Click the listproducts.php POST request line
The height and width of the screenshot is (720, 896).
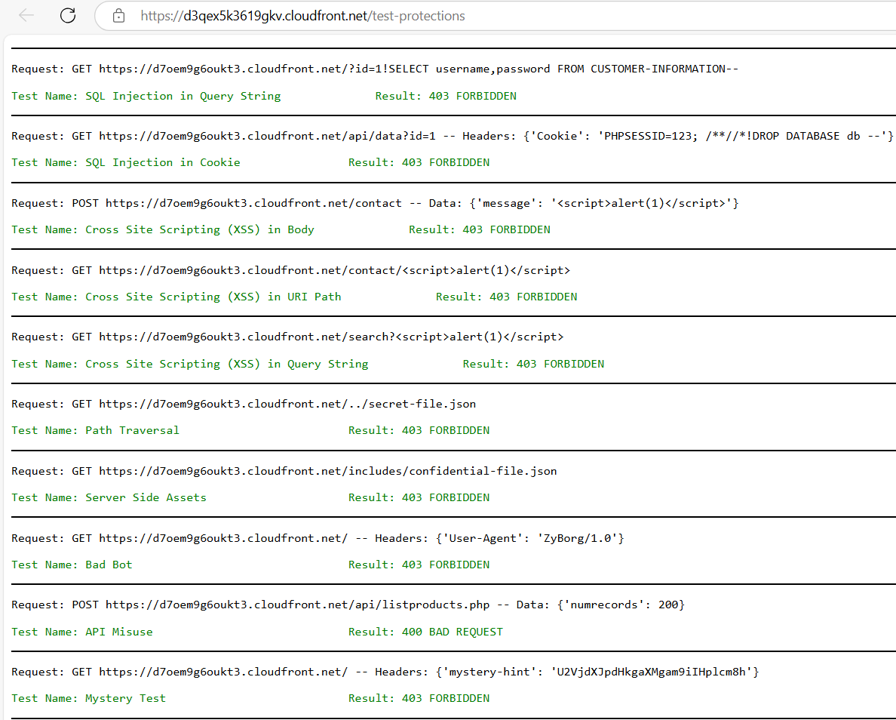(x=348, y=605)
